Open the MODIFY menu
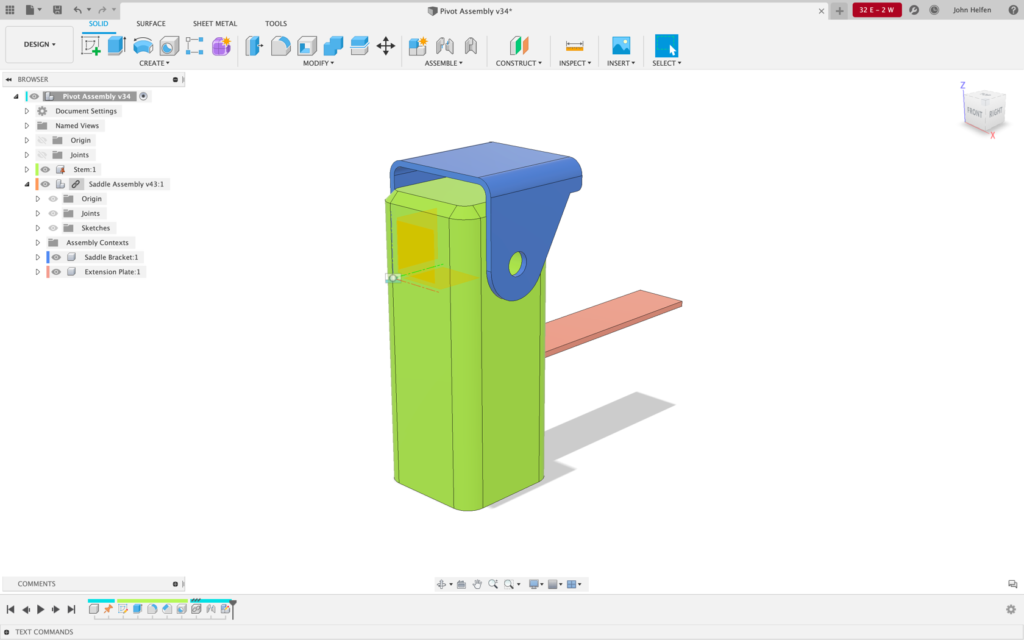 [x=318, y=63]
